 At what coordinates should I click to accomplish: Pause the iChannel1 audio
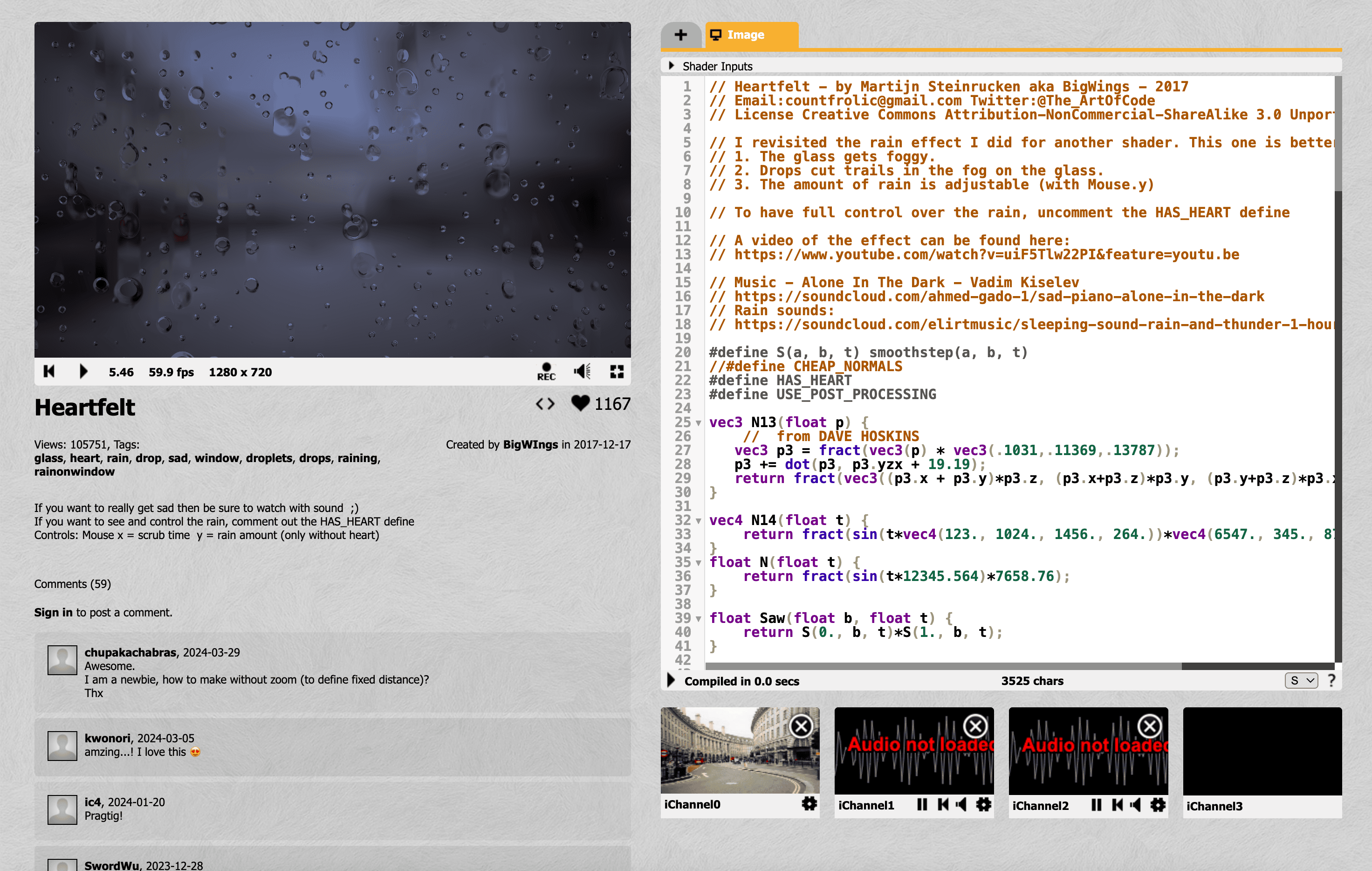pyautogui.click(x=922, y=805)
